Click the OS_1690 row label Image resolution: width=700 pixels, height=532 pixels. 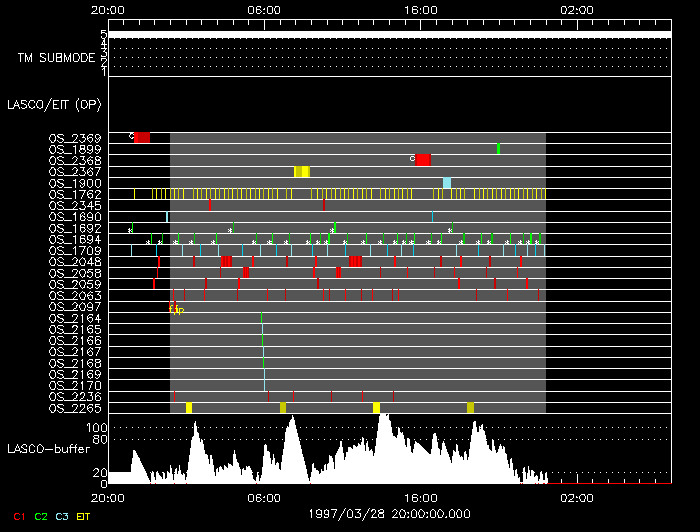[x=75, y=217]
